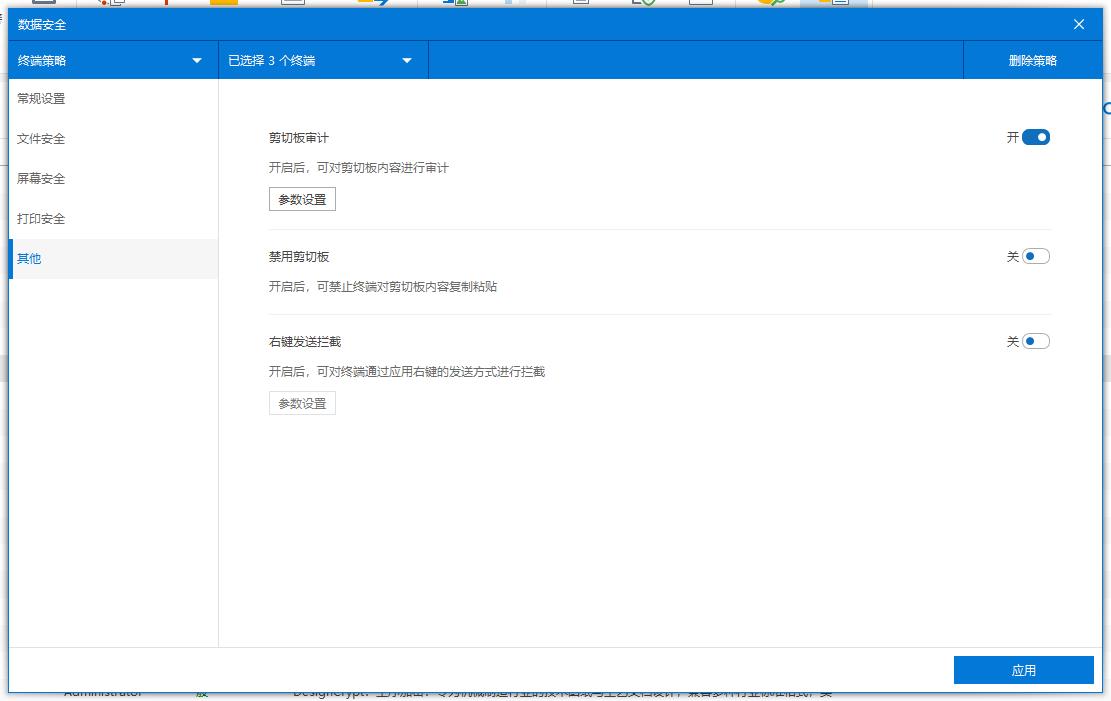This screenshot has width=1111, height=701.
Task: Open the 屏幕安全 section
Action: click(113, 179)
